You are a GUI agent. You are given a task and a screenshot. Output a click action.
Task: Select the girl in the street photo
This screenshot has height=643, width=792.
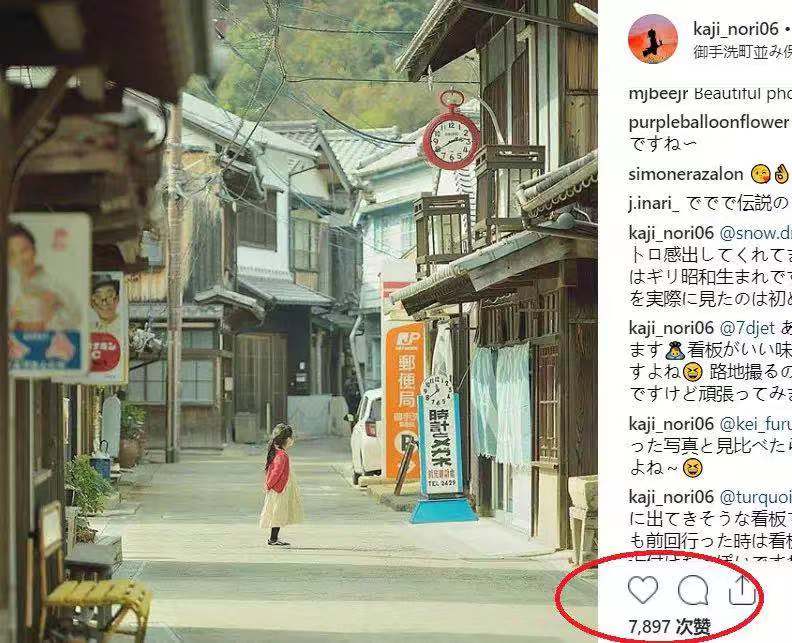(280, 485)
